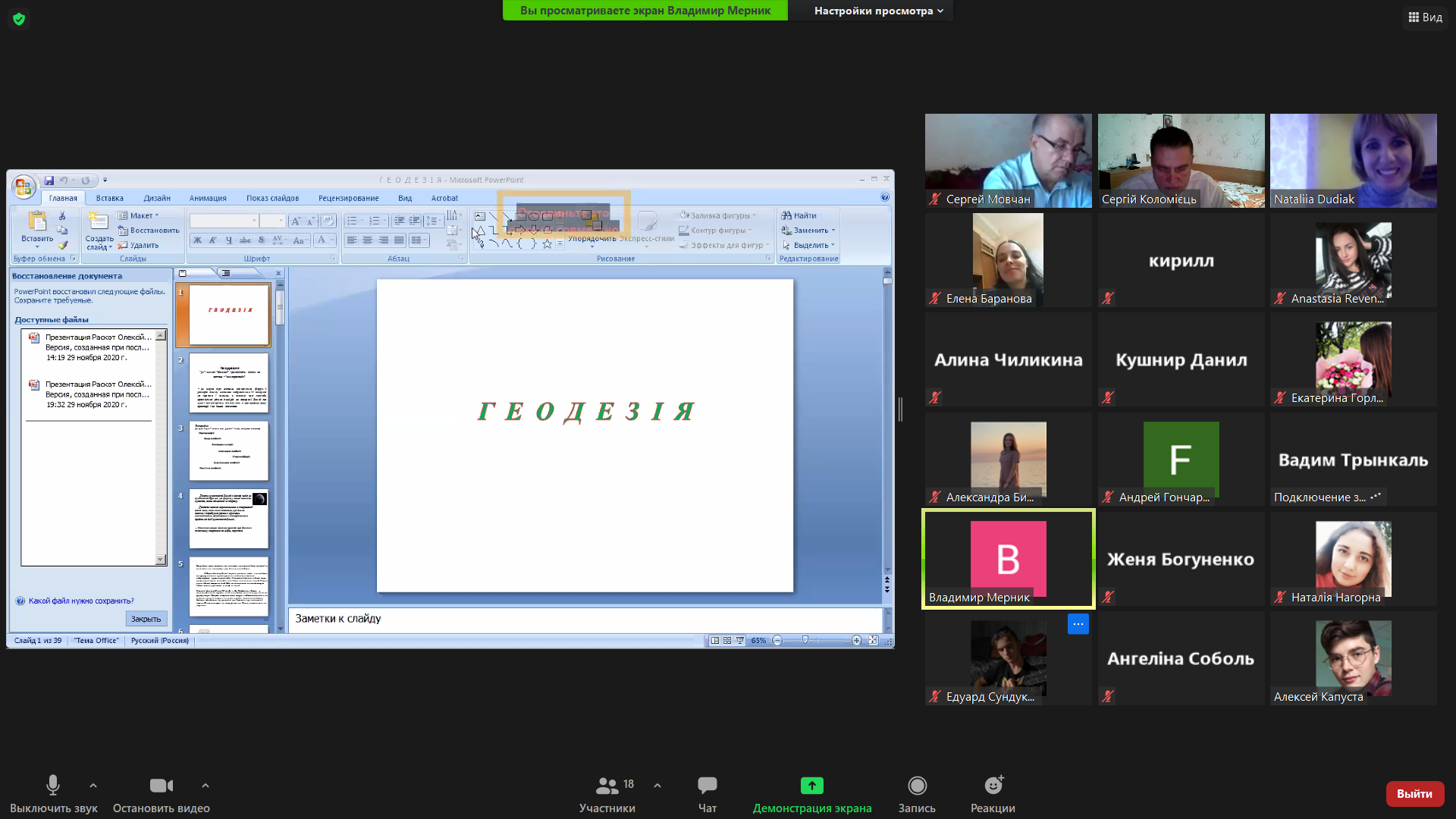Expand Настройки просмотра dropdown
Screen dimensions: 1456x819
point(878,11)
